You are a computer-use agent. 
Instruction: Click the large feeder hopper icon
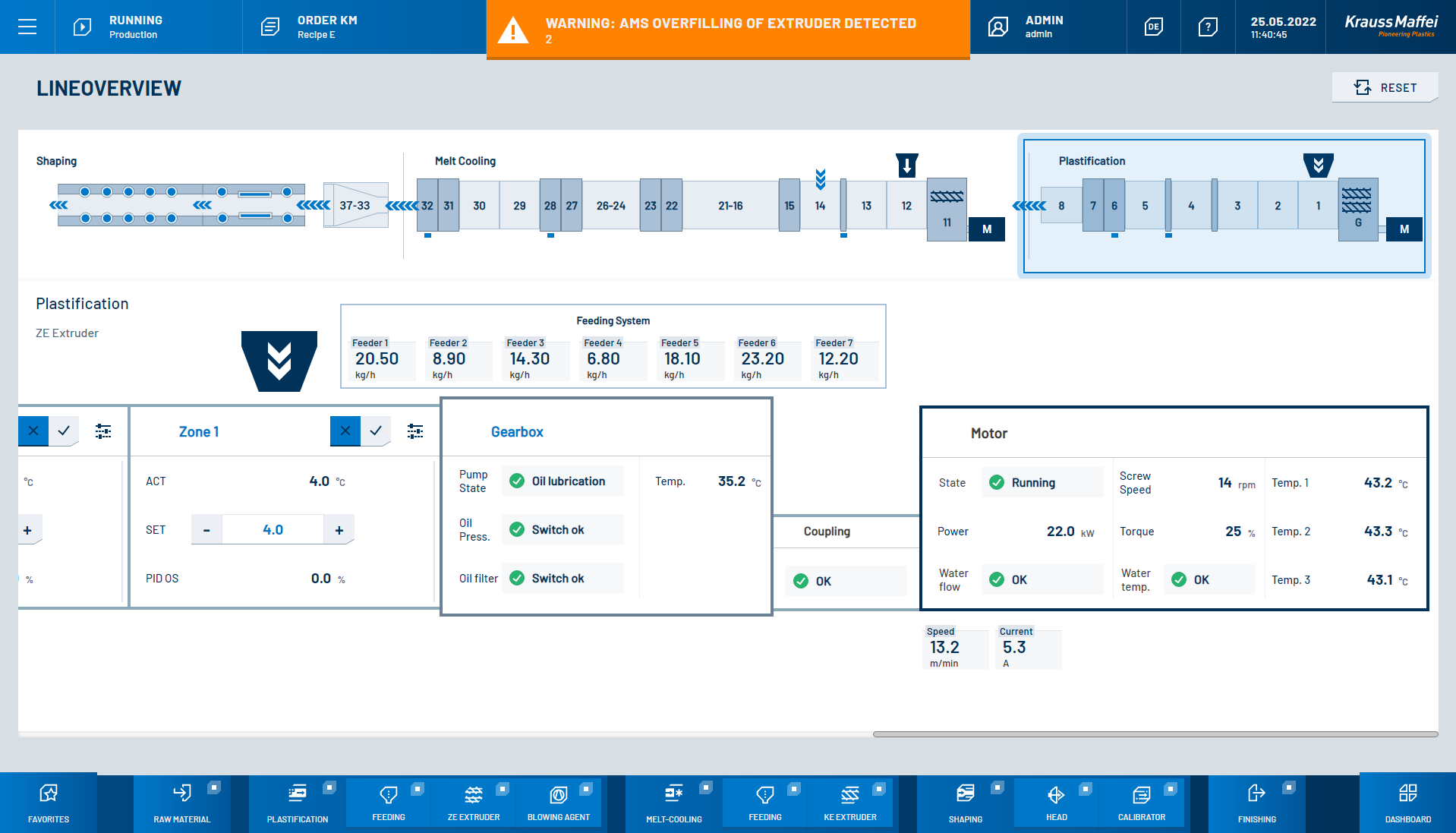[x=279, y=361]
